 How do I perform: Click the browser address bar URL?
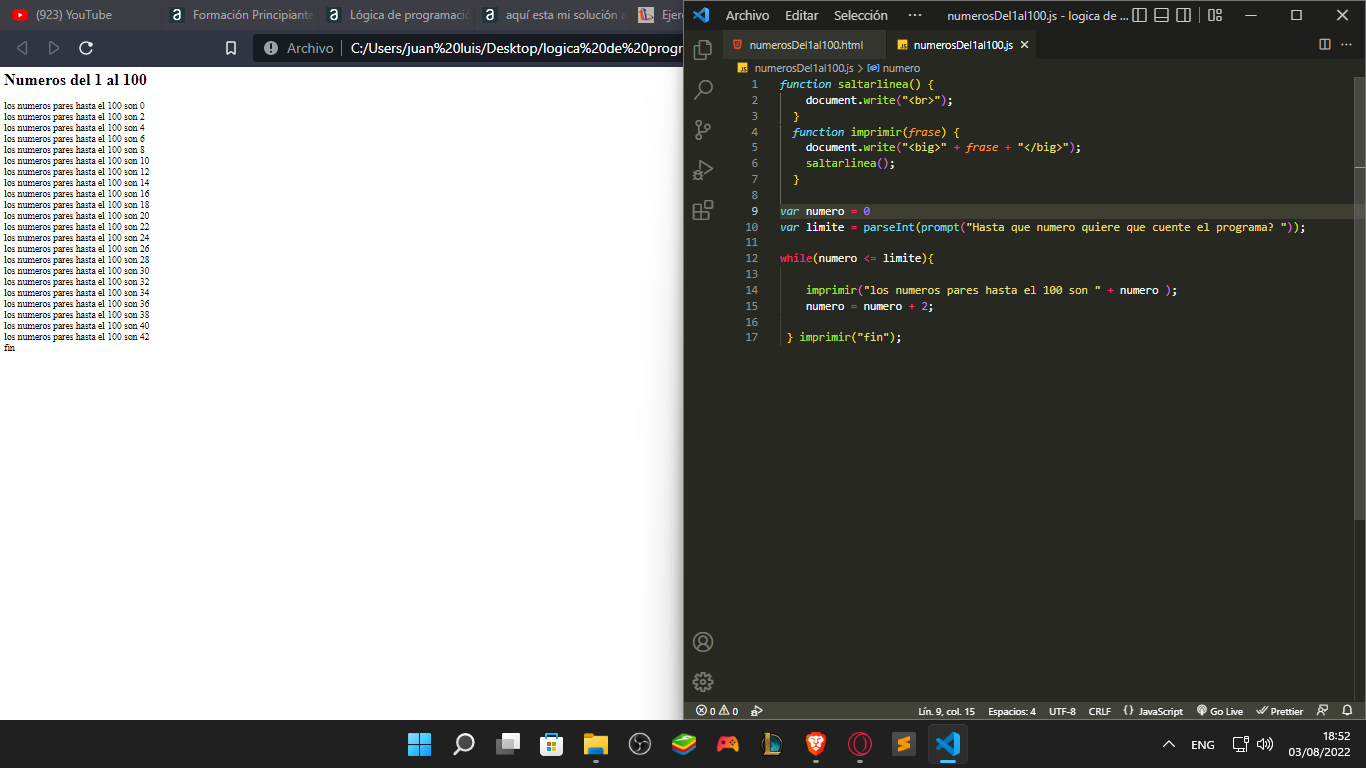tap(515, 48)
